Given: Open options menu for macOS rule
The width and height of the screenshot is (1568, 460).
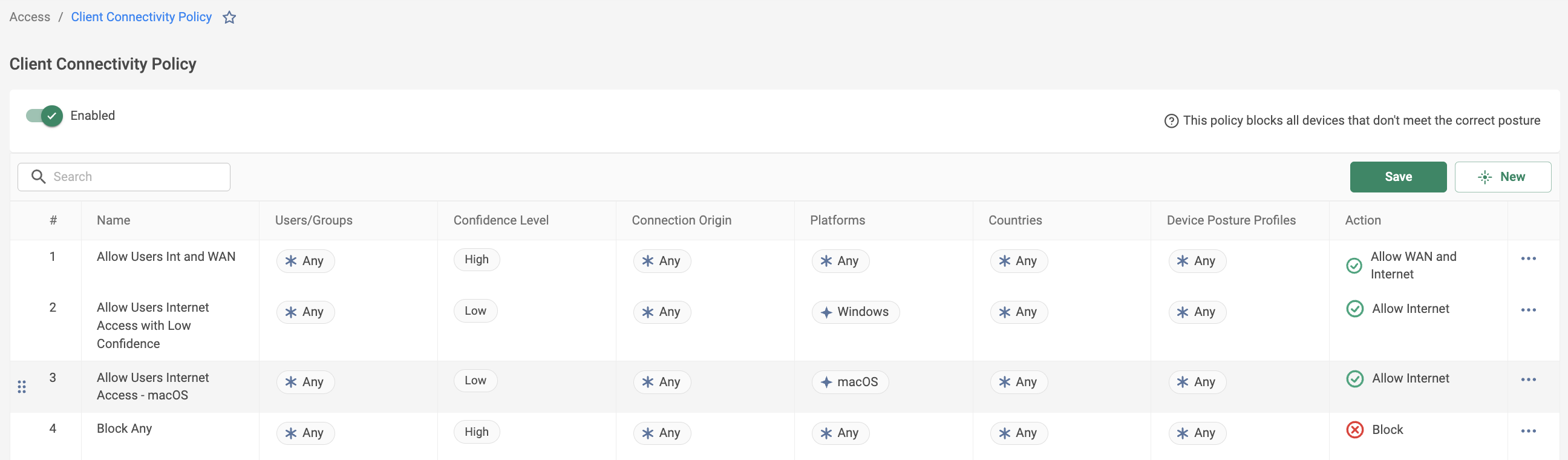Looking at the screenshot, I should (x=1528, y=379).
